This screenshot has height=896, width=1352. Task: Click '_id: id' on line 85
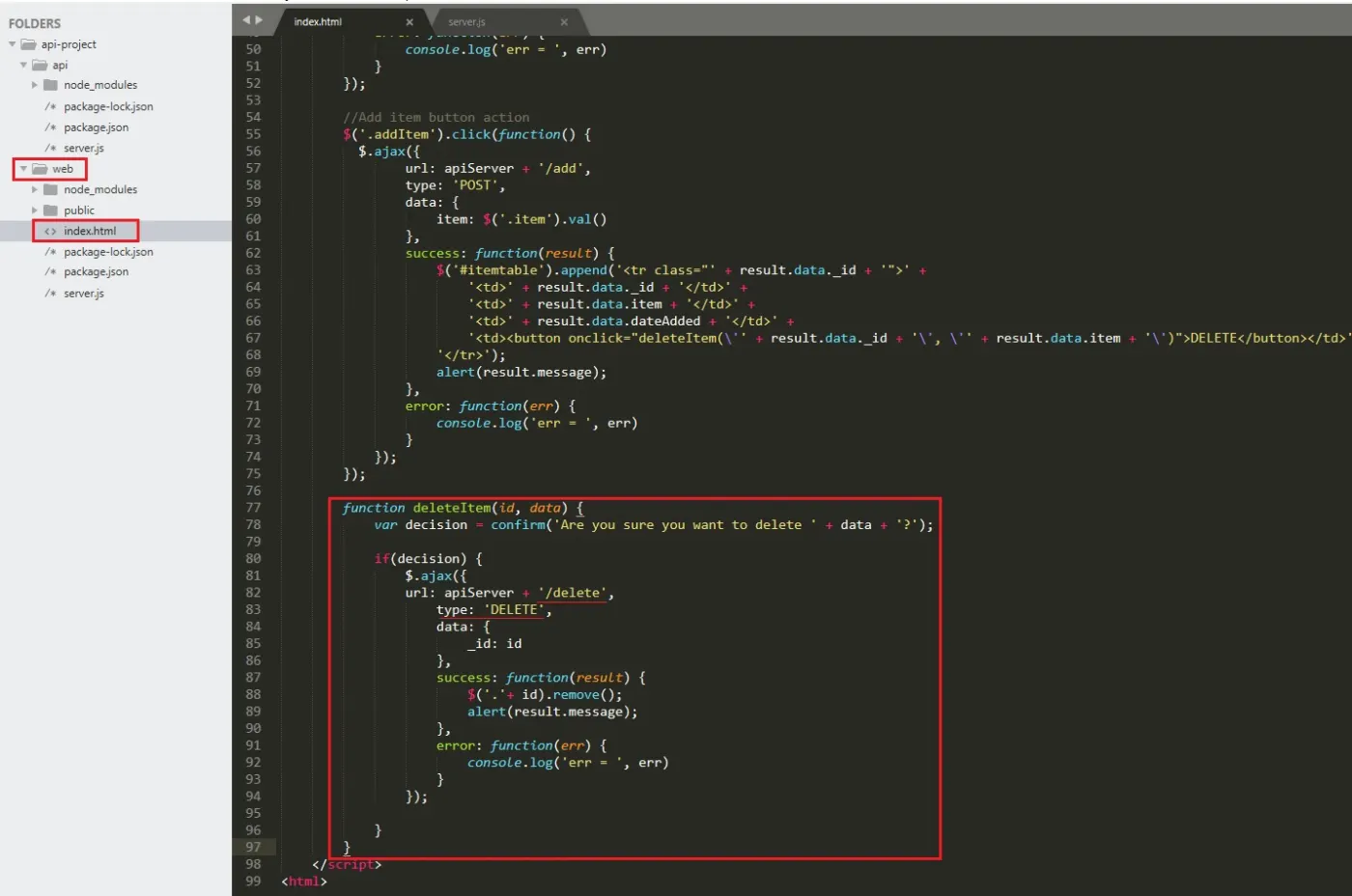pos(494,644)
